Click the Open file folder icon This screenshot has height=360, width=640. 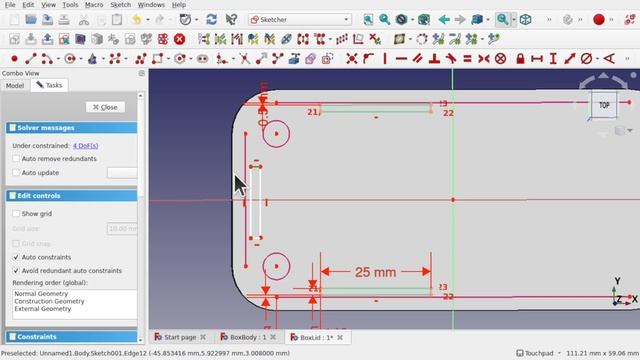(x=31, y=20)
